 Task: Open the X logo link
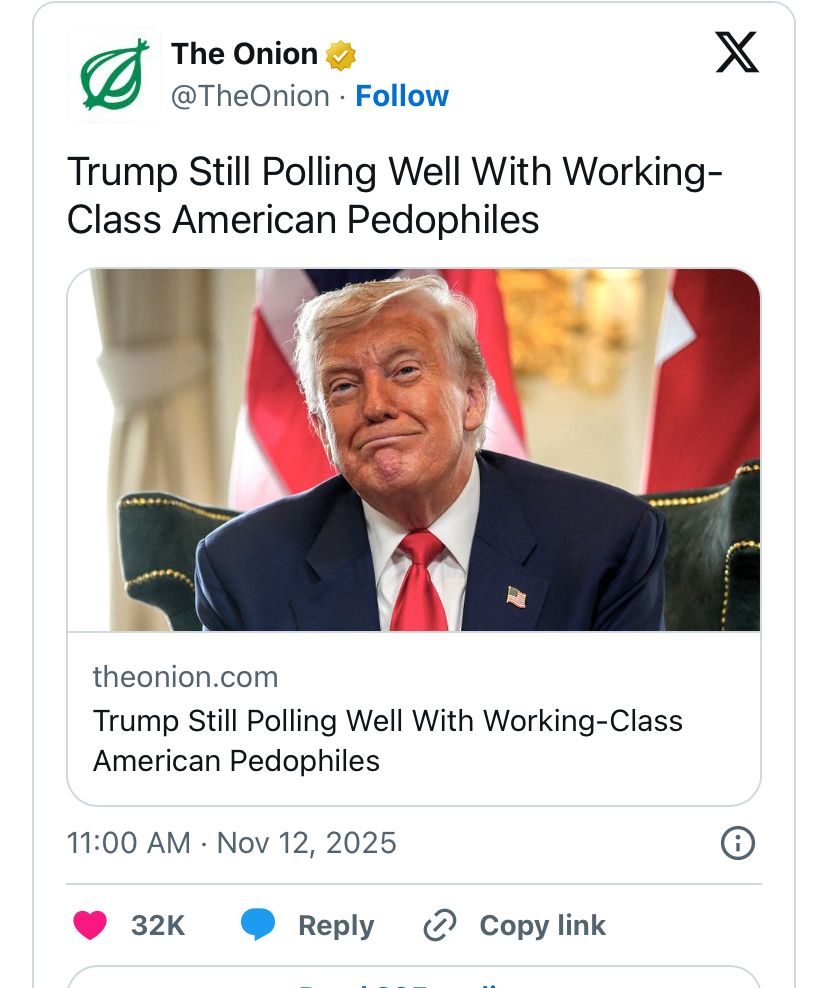coord(737,53)
